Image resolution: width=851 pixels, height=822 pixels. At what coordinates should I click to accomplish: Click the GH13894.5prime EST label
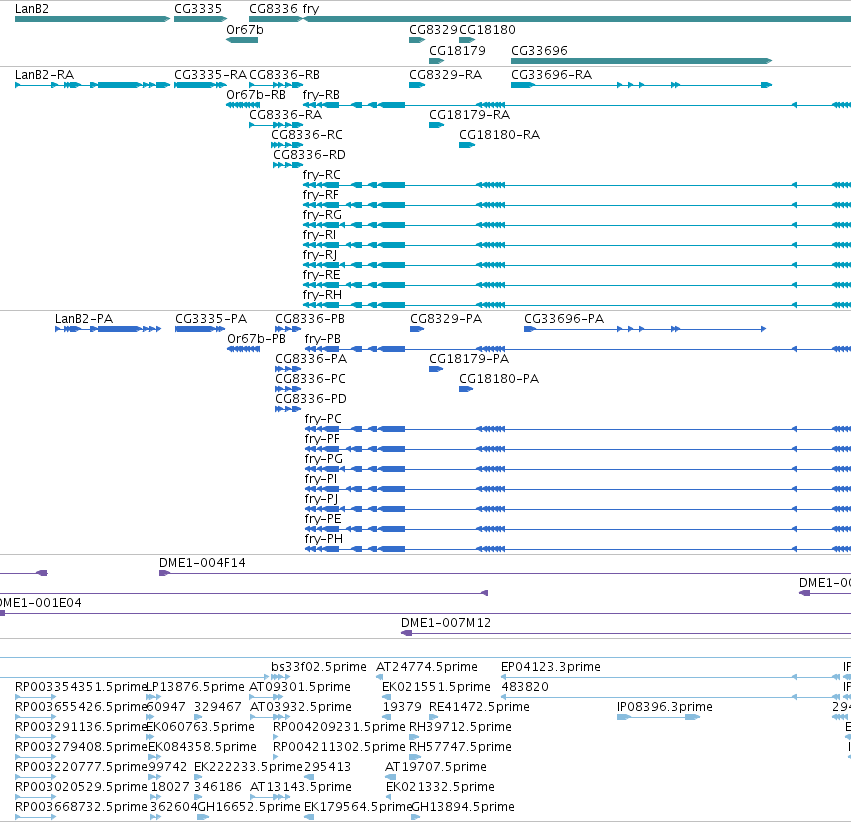click(x=463, y=807)
